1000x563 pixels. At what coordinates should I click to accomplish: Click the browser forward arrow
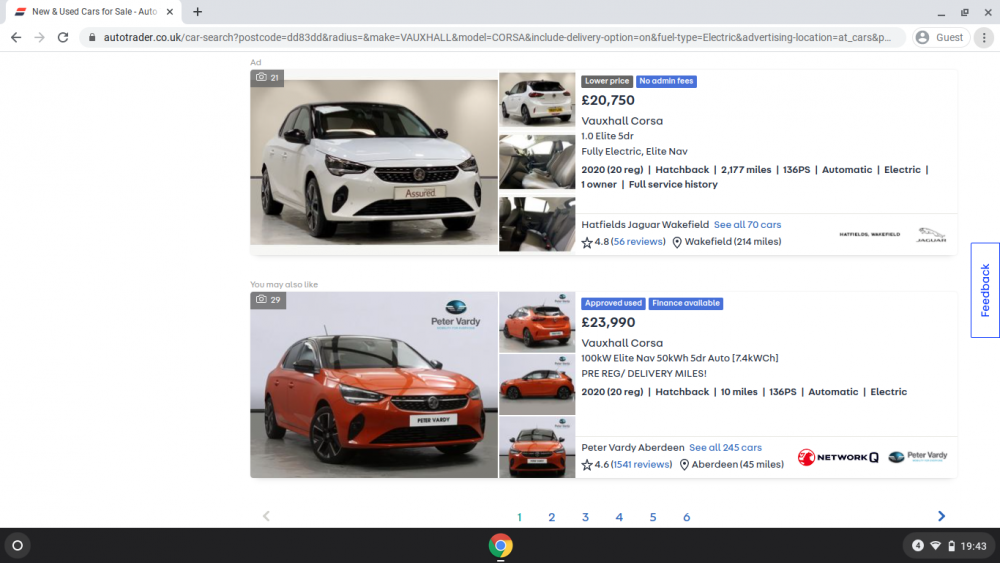[x=40, y=38]
